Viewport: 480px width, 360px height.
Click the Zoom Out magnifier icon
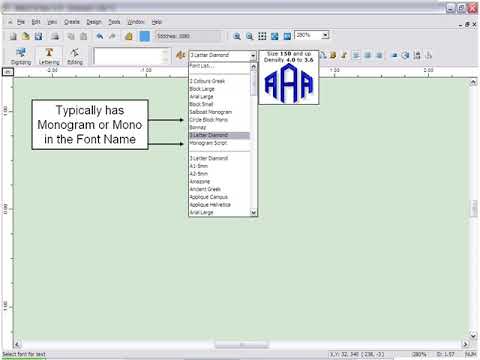(x=249, y=36)
